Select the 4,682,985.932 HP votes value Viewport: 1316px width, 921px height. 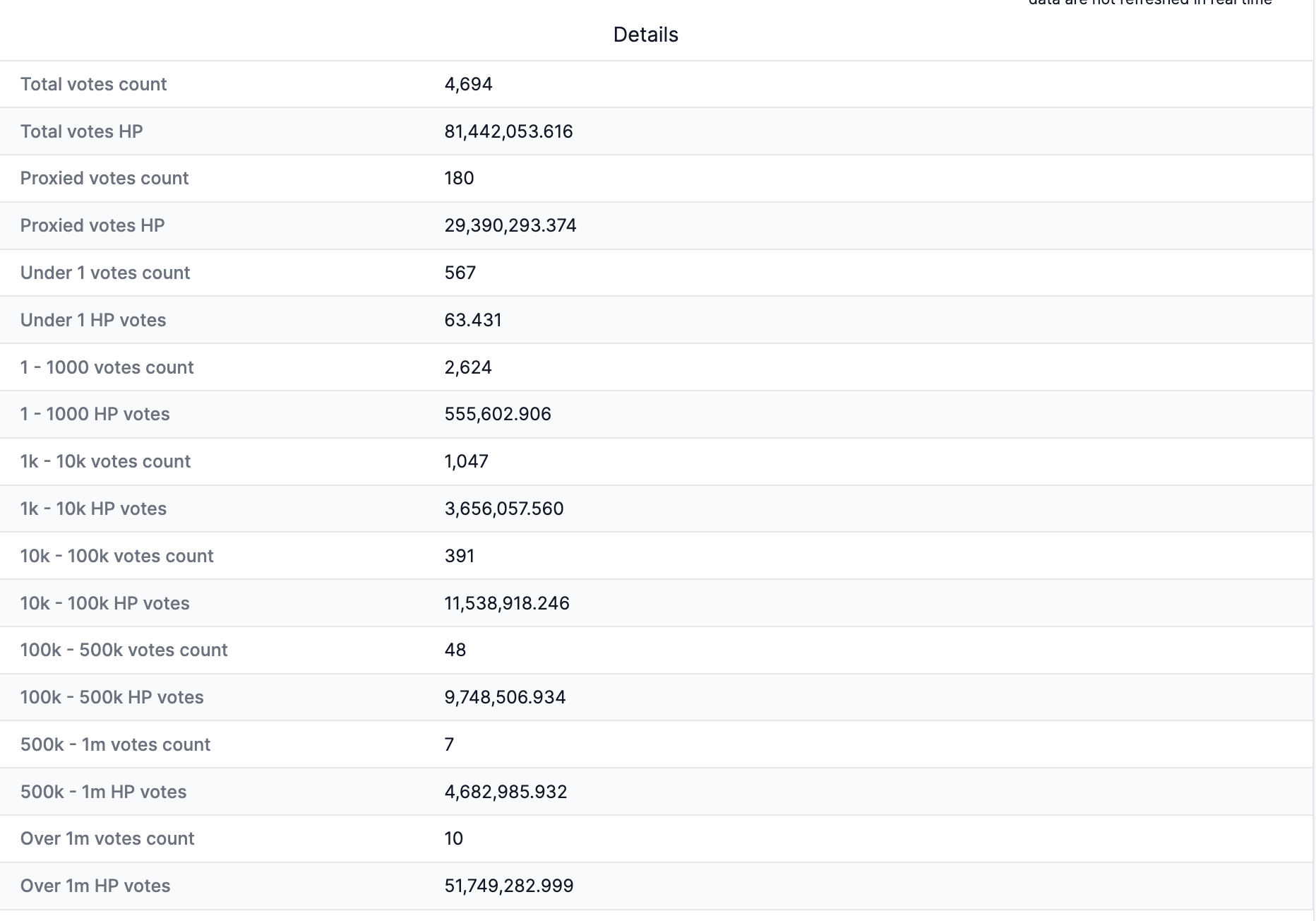506,792
